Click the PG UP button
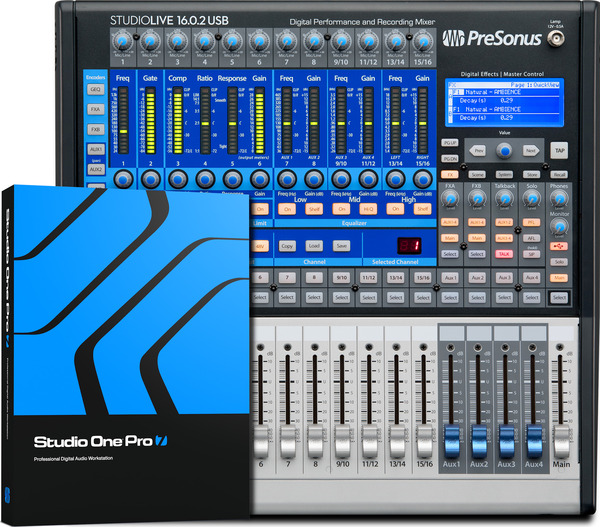 point(450,143)
